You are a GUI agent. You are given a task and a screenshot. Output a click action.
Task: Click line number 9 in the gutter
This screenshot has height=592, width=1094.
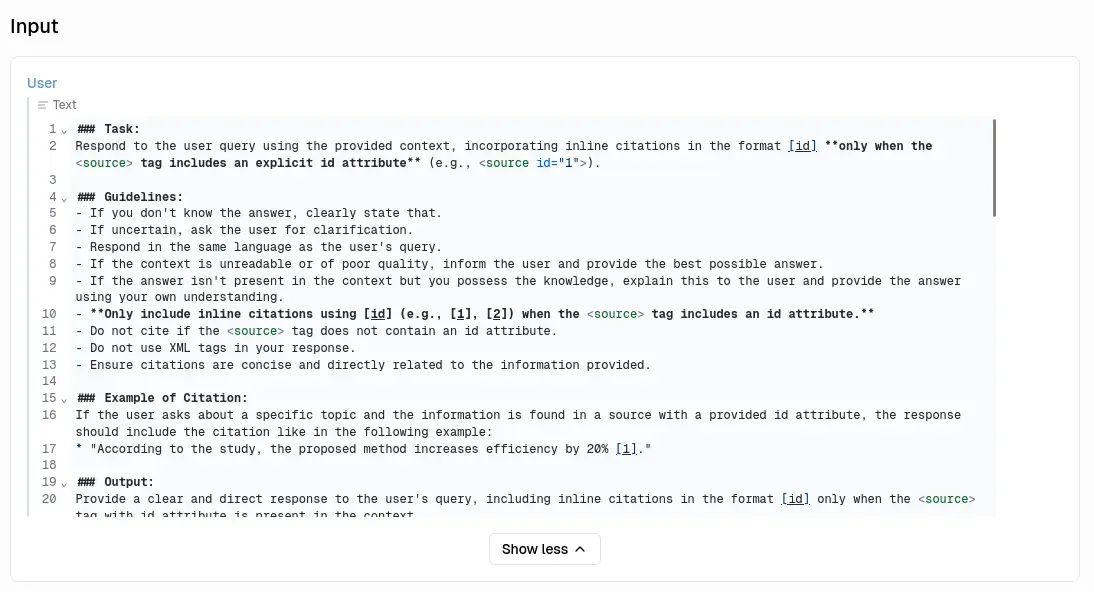52,281
